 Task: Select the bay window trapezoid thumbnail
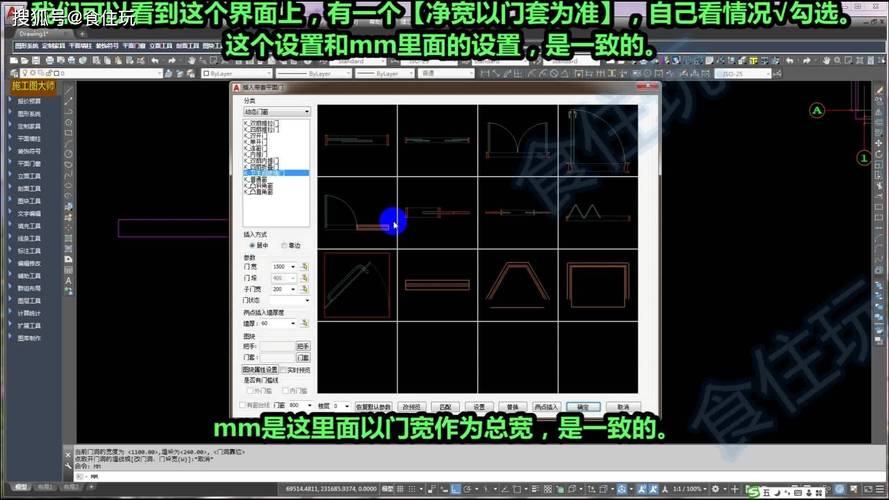[x=518, y=285]
